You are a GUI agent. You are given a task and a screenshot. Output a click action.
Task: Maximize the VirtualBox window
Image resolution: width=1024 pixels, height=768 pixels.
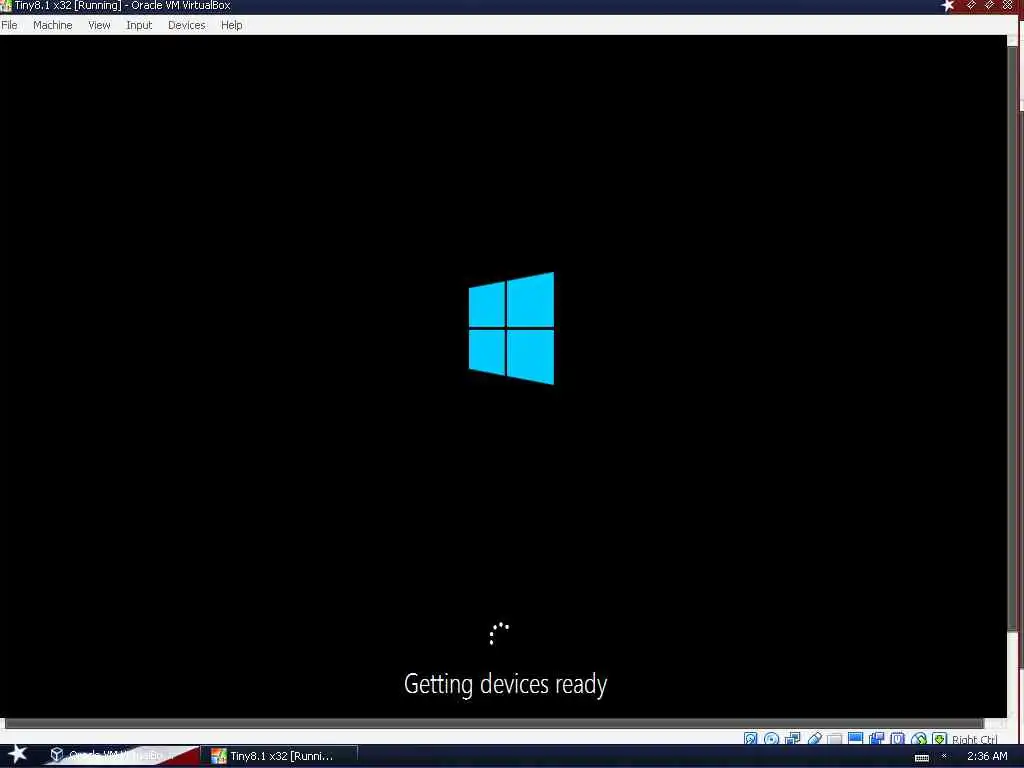tap(989, 5)
